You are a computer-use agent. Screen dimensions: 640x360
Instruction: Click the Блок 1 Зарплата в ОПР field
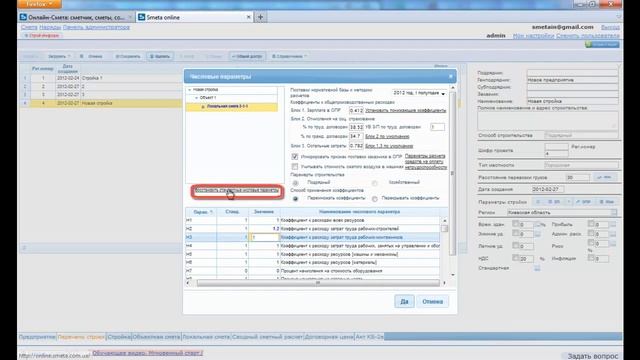click(356, 110)
